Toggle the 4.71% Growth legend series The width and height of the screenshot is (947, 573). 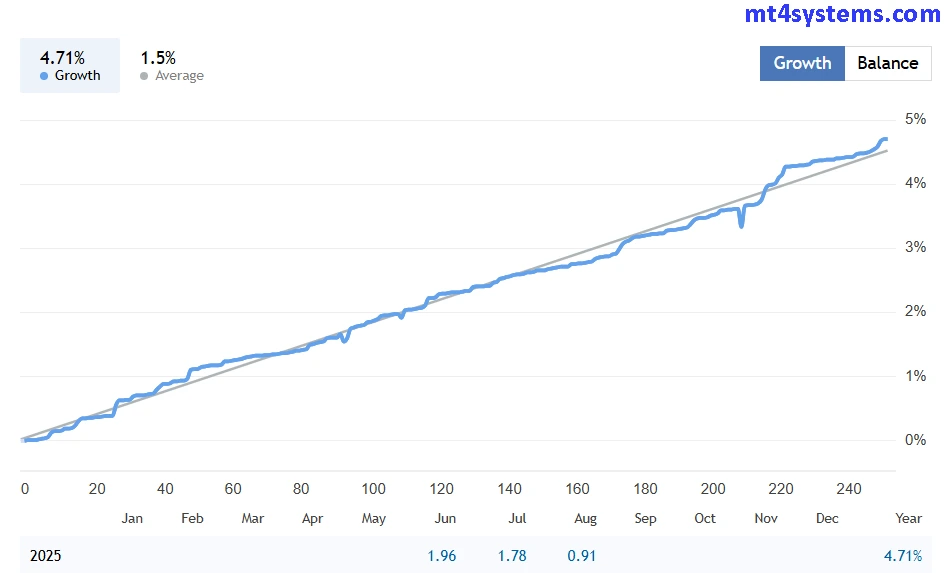click(x=70, y=66)
